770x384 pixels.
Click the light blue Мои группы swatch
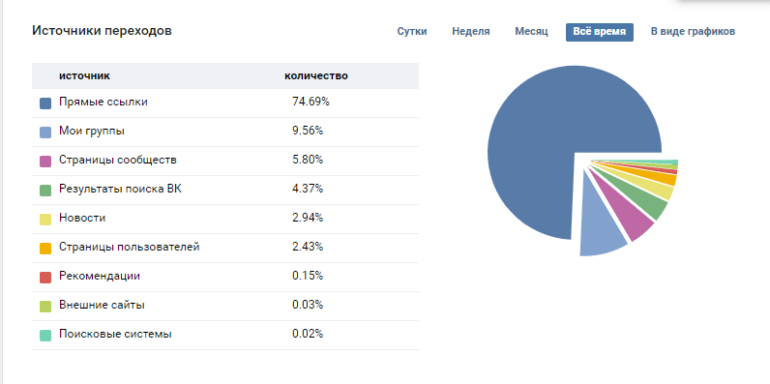pos(45,132)
